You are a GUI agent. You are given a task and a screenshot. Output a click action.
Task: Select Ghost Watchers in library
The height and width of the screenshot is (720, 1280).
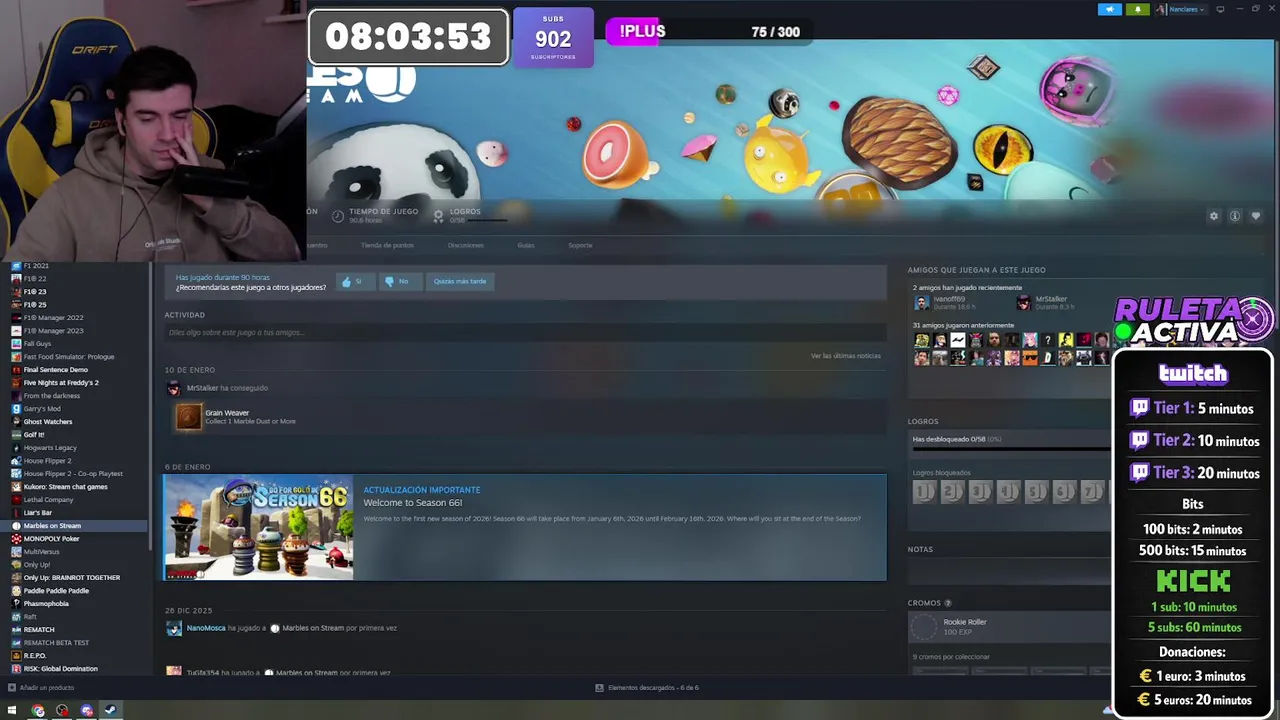[48, 422]
